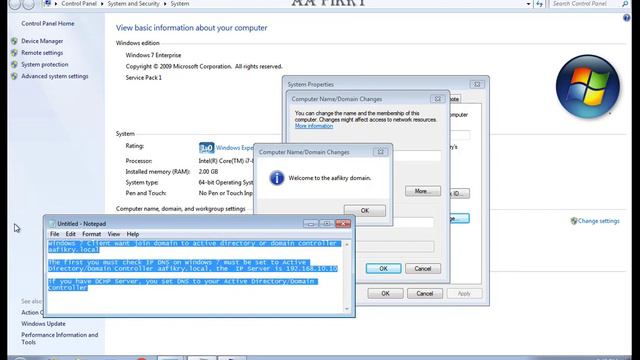Click the highlighted Notepad text area

[x=195, y=276]
